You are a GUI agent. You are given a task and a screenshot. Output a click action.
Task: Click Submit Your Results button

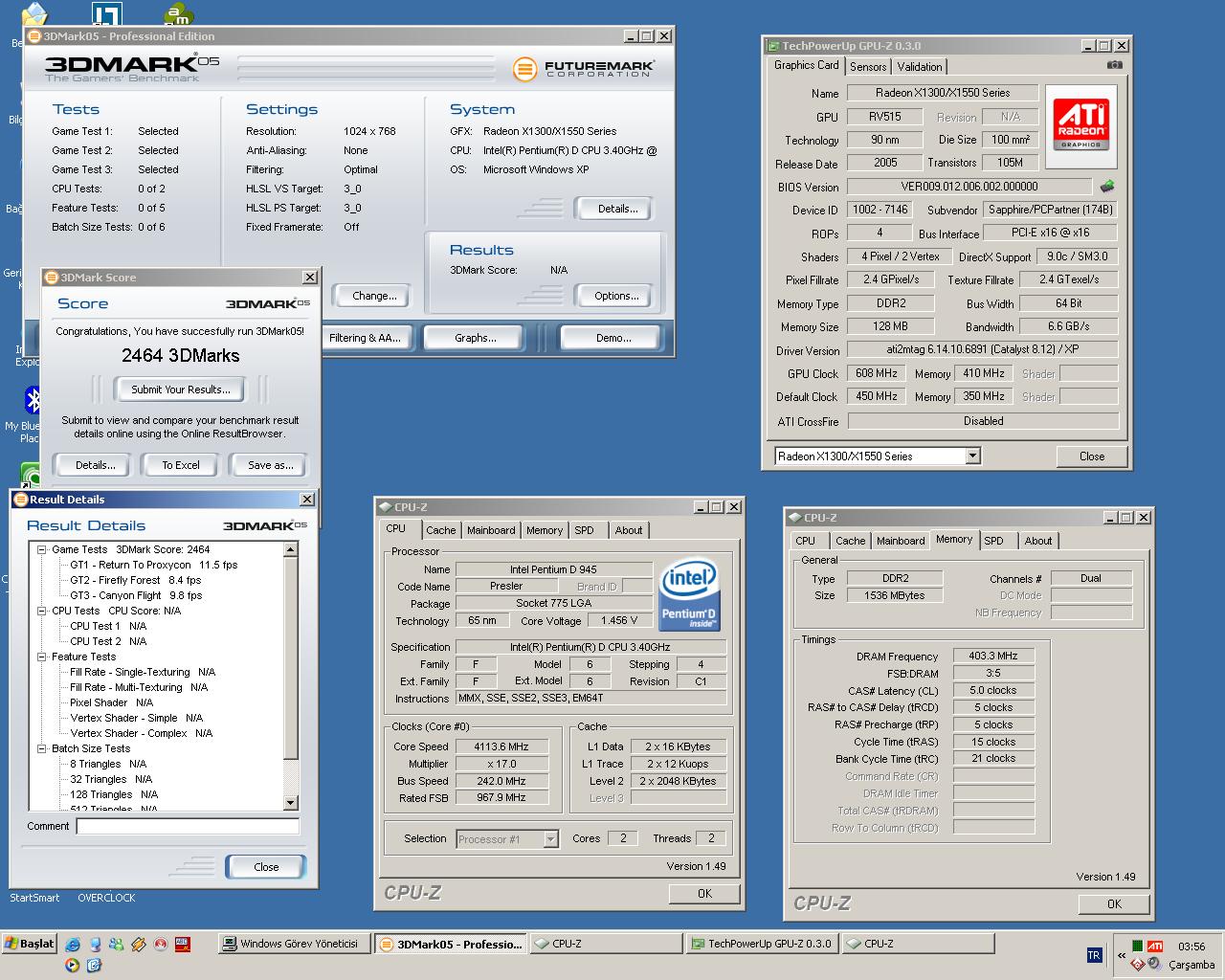(x=180, y=390)
